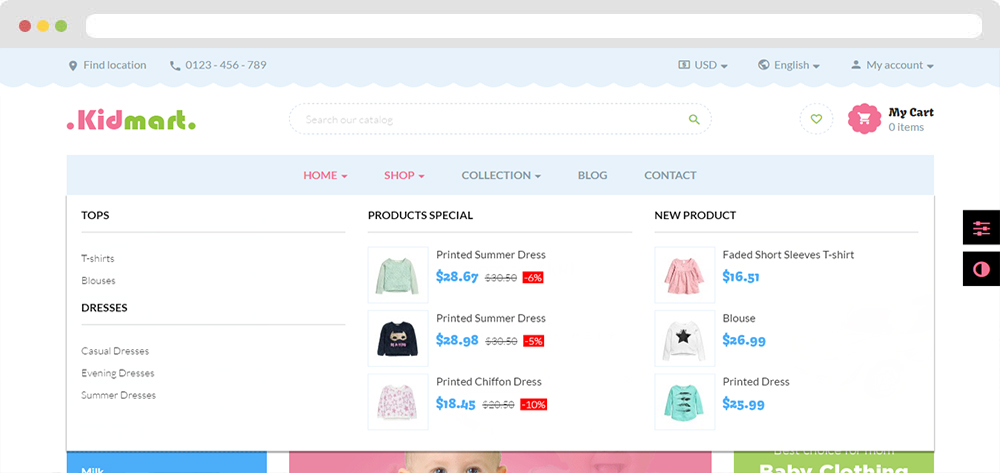Click the phone number 0123 - 456 - 789
This screenshot has width=1000, height=473.
click(x=226, y=65)
